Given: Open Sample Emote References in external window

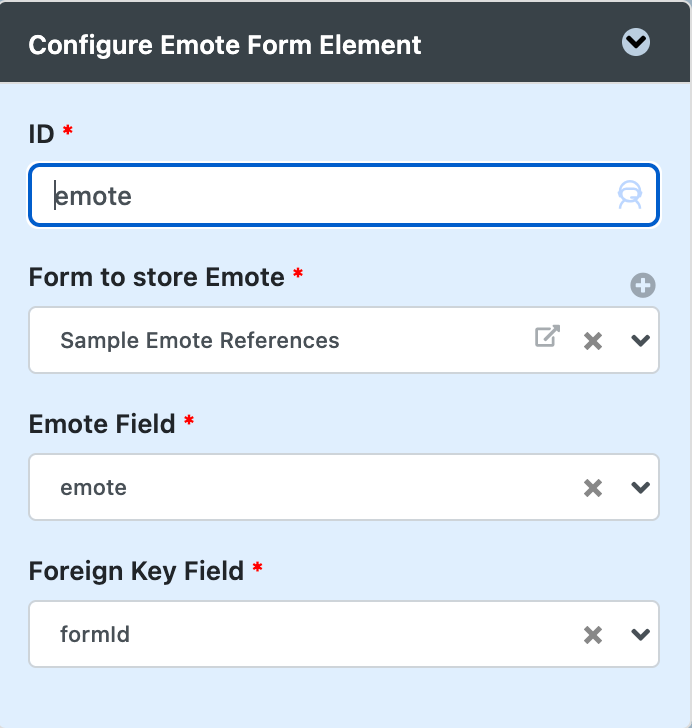Looking at the screenshot, I should (547, 336).
